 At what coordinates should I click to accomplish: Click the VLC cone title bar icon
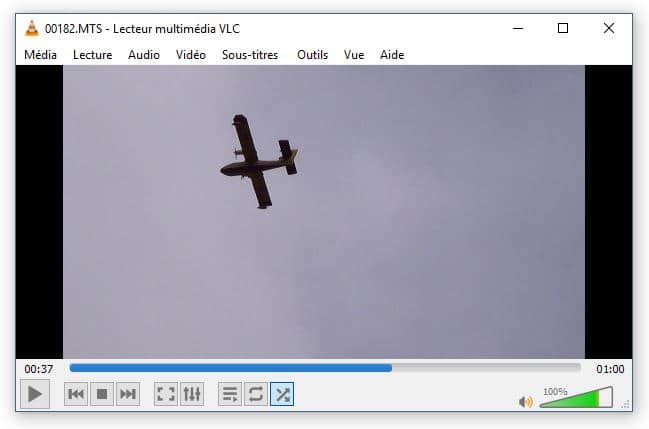pos(32,29)
